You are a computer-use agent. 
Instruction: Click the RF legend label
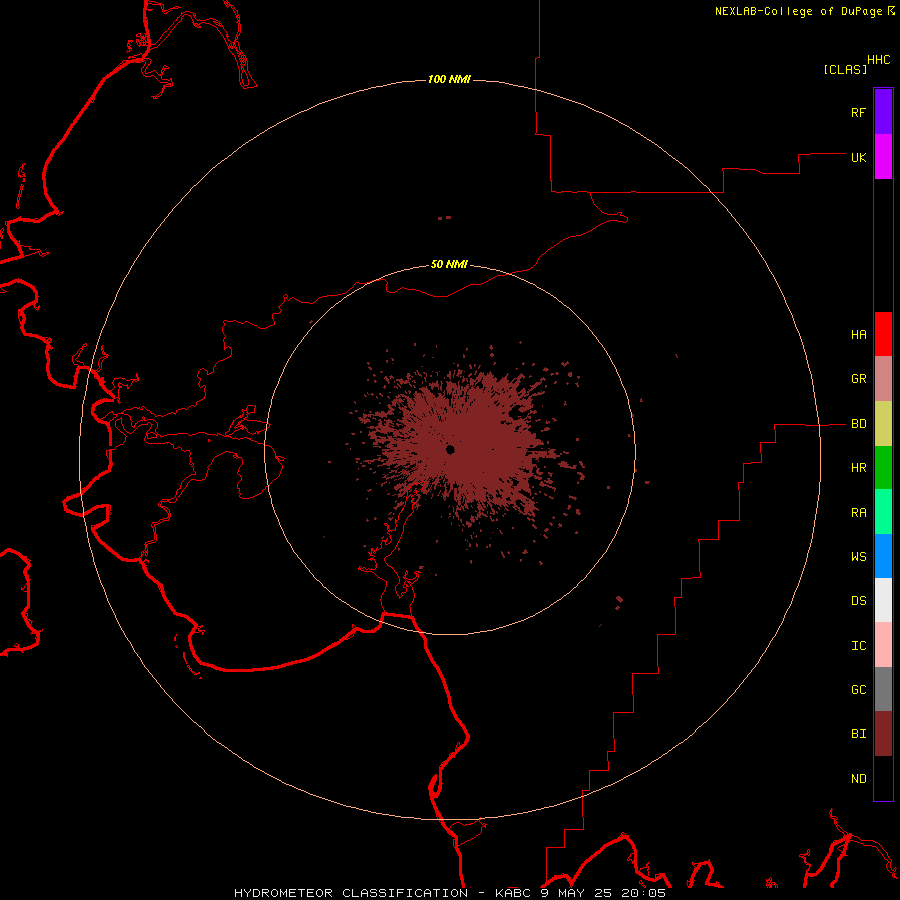coord(858,112)
